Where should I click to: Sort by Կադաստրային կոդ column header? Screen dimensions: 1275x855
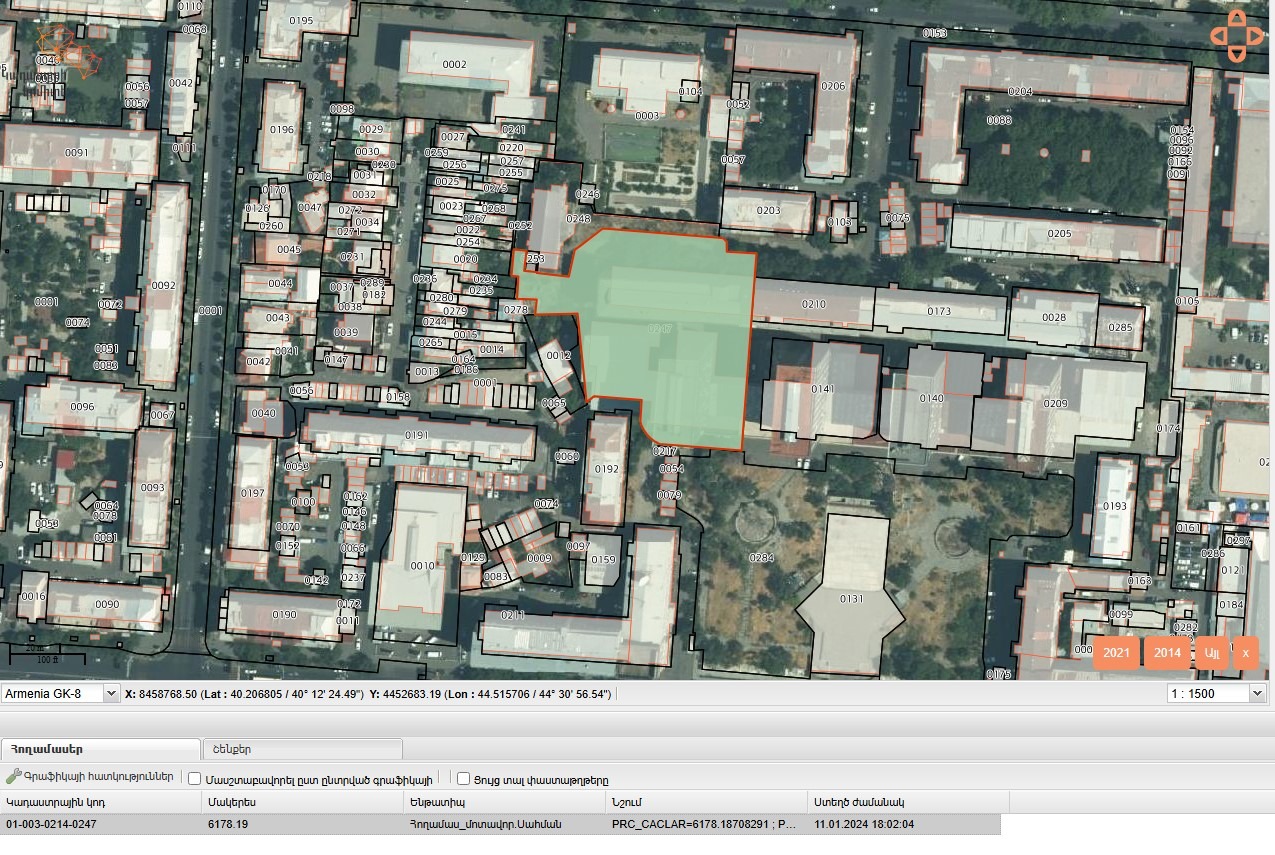point(100,802)
